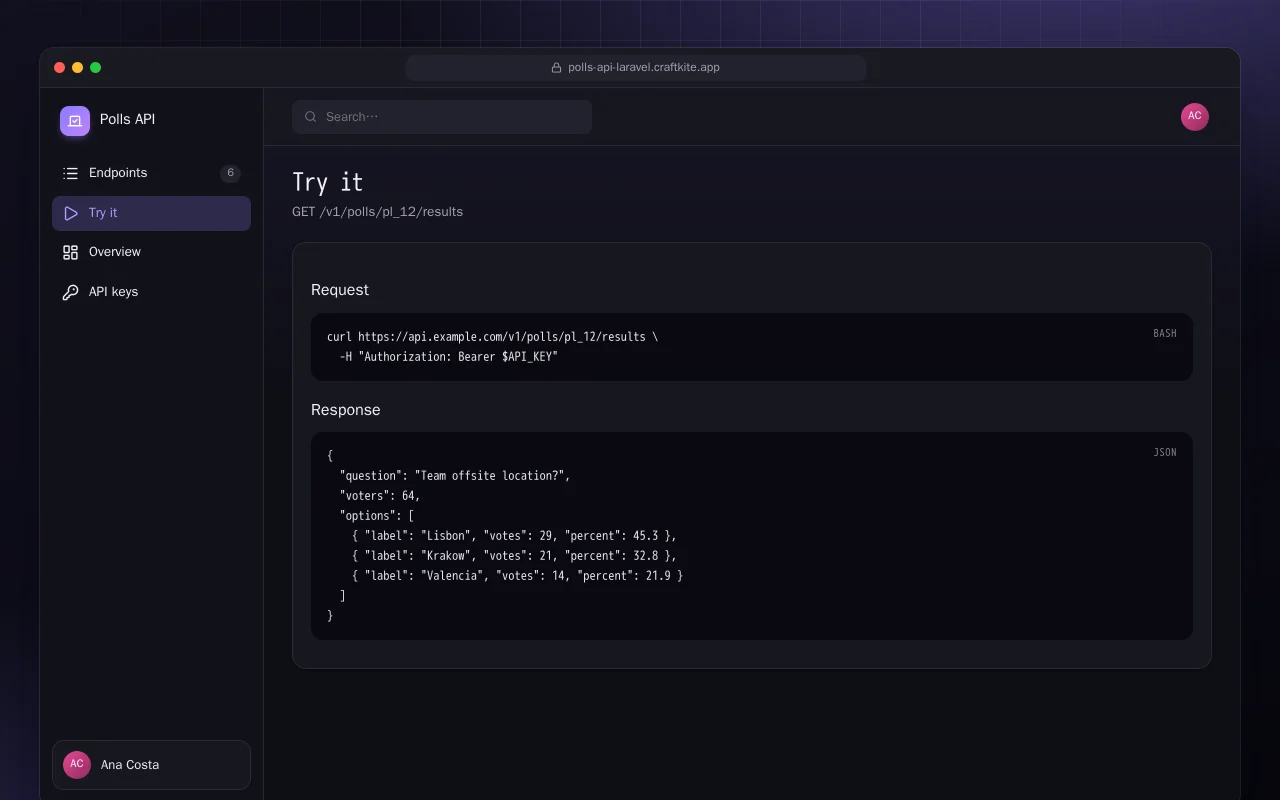
Task: Click the "question" line in response
Action: pyautogui.click(x=455, y=476)
